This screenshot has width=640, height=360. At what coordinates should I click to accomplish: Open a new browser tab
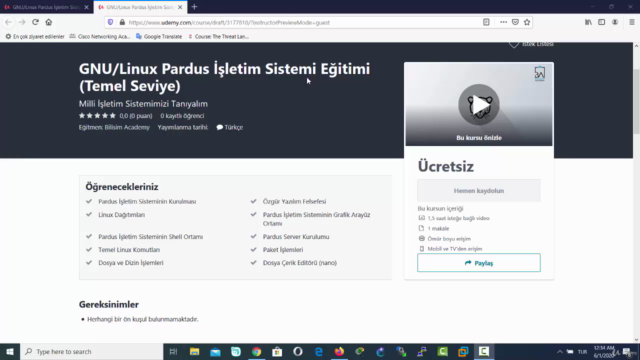[194, 7]
